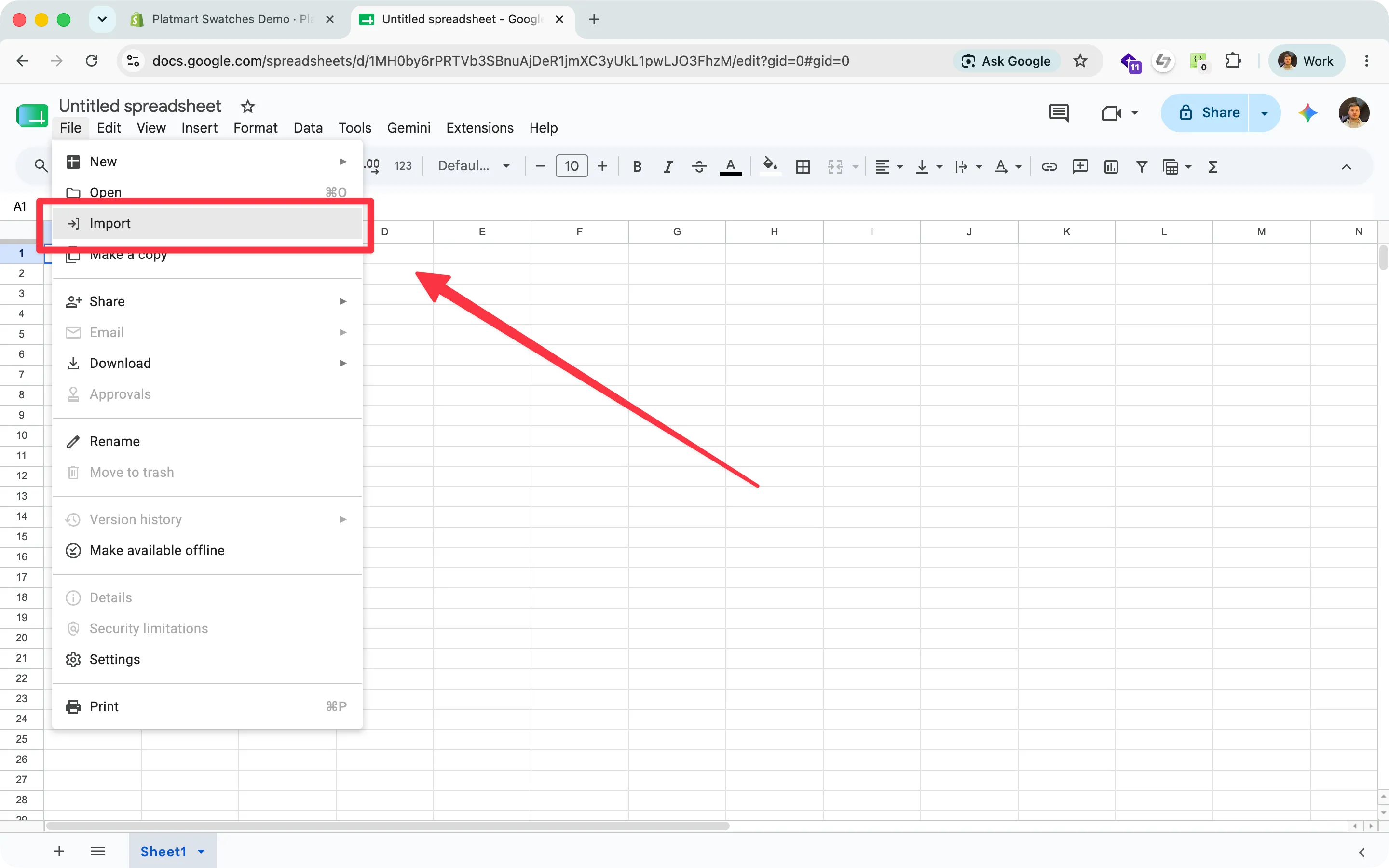Select Import from the File menu

[x=207, y=223]
